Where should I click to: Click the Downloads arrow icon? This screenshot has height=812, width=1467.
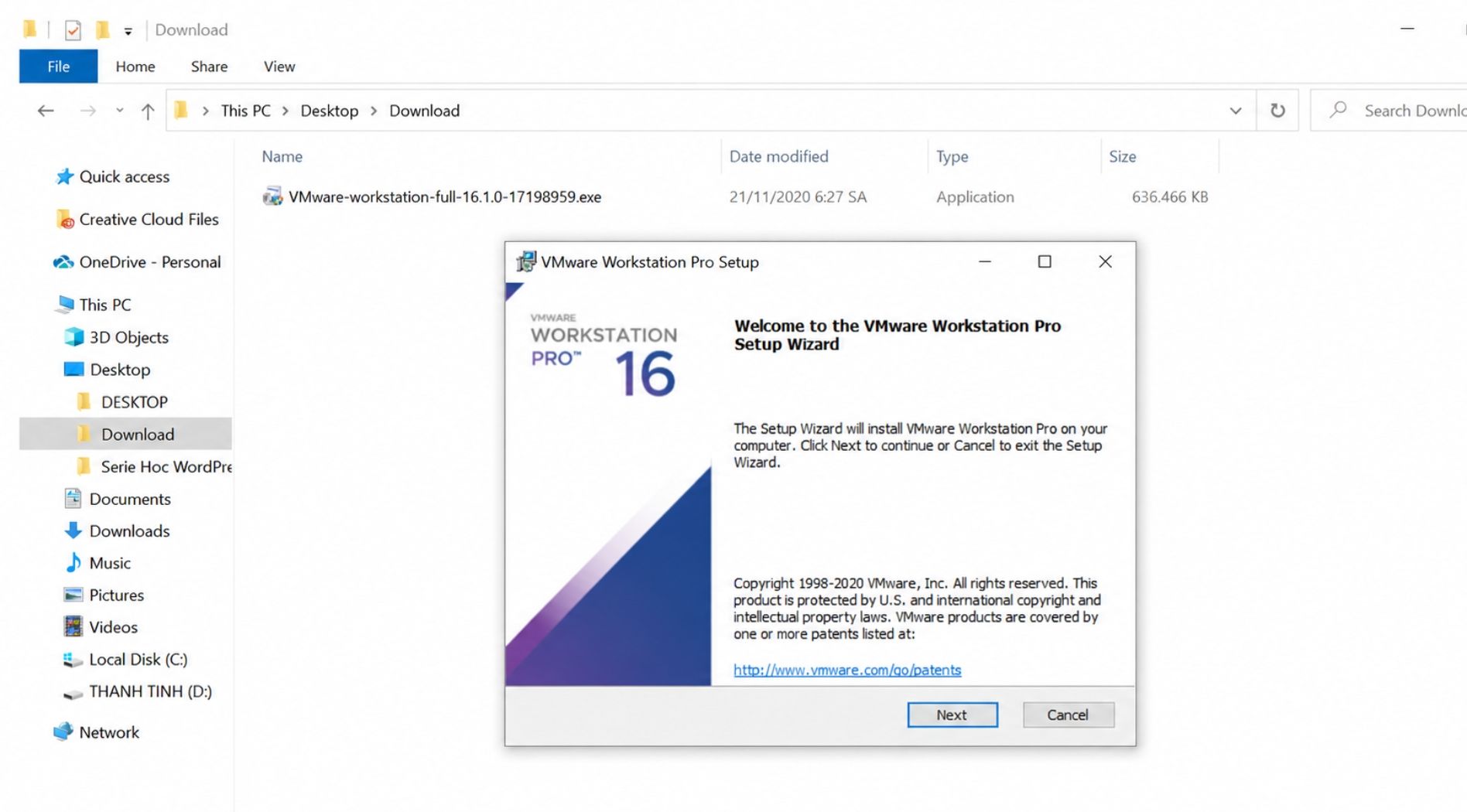pyautogui.click(x=74, y=531)
